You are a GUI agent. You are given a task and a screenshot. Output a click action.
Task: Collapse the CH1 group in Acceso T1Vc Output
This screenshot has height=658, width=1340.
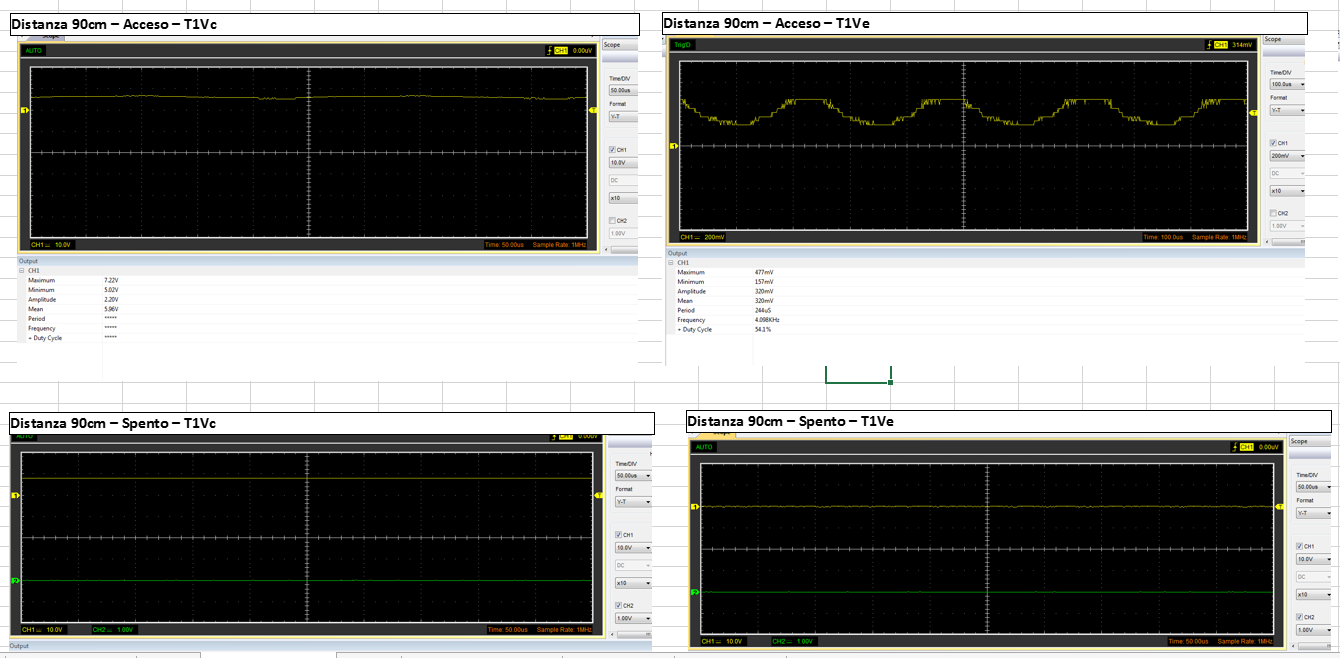[x=22, y=270]
